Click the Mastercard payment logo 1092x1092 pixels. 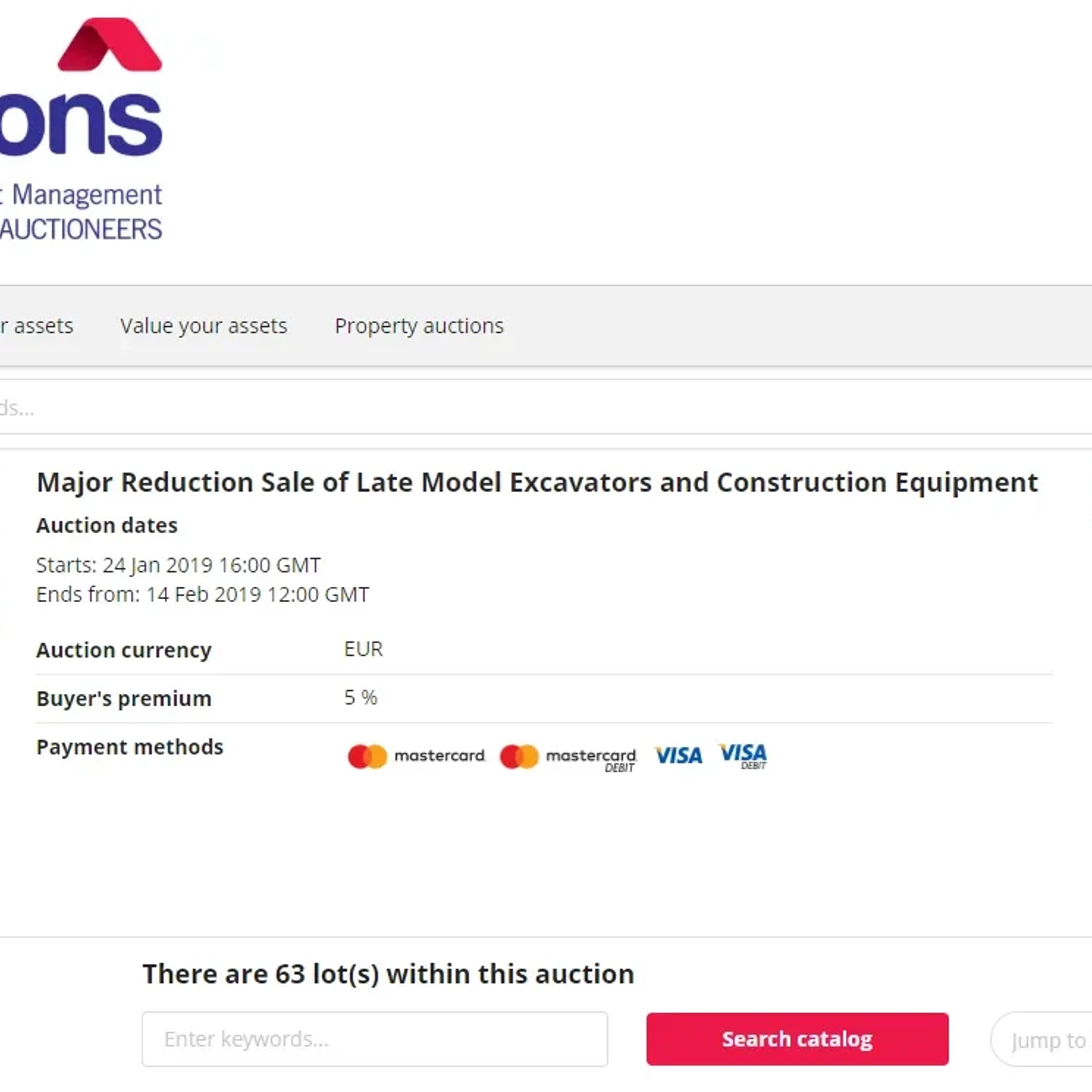pos(417,756)
